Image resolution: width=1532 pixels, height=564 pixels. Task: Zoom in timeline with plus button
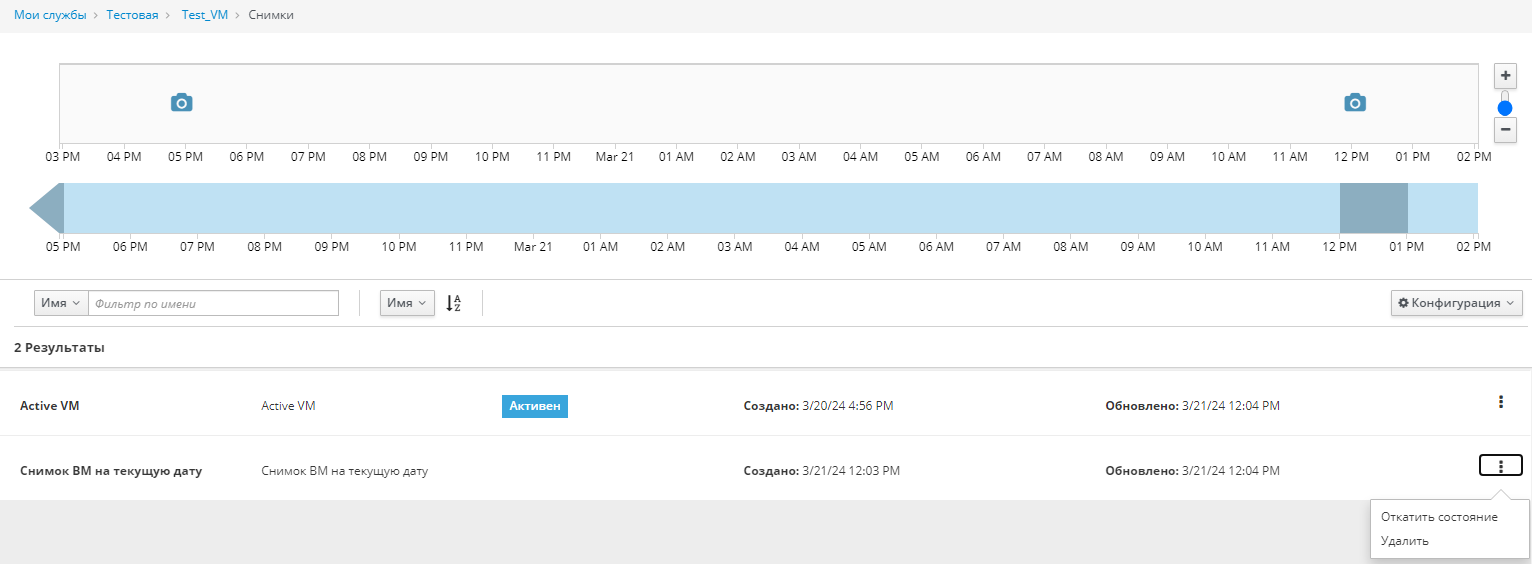tap(1505, 76)
